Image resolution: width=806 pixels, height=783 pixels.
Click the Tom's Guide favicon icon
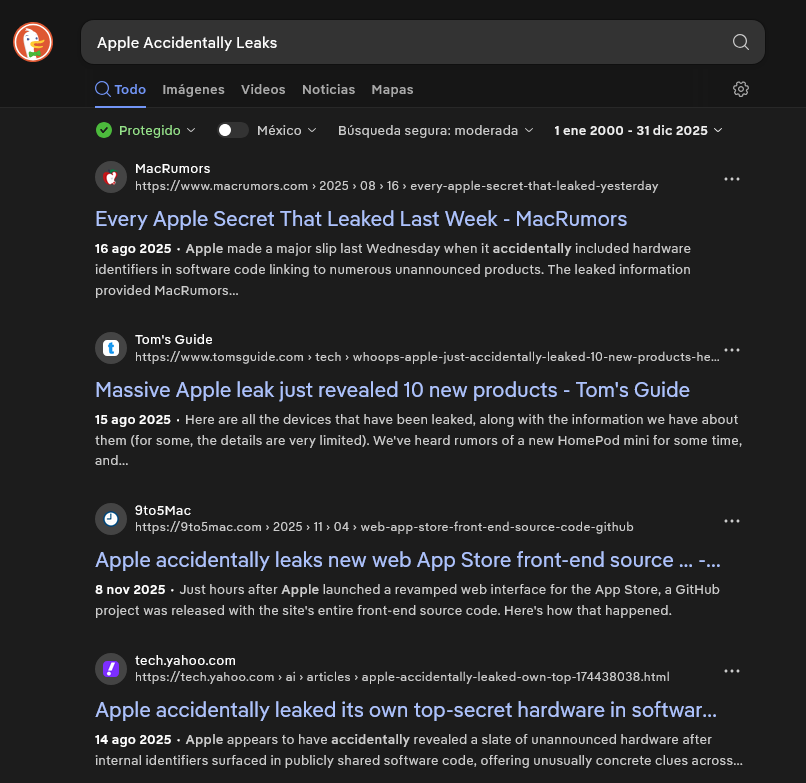pos(111,348)
